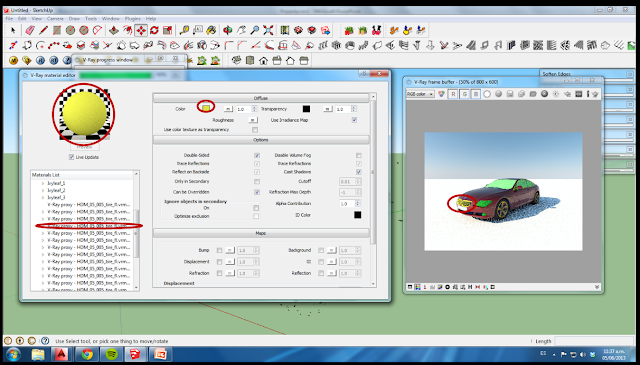Toggle the Cast Shadows checkbox
This screenshot has width=640, height=365.
(x=358, y=172)
